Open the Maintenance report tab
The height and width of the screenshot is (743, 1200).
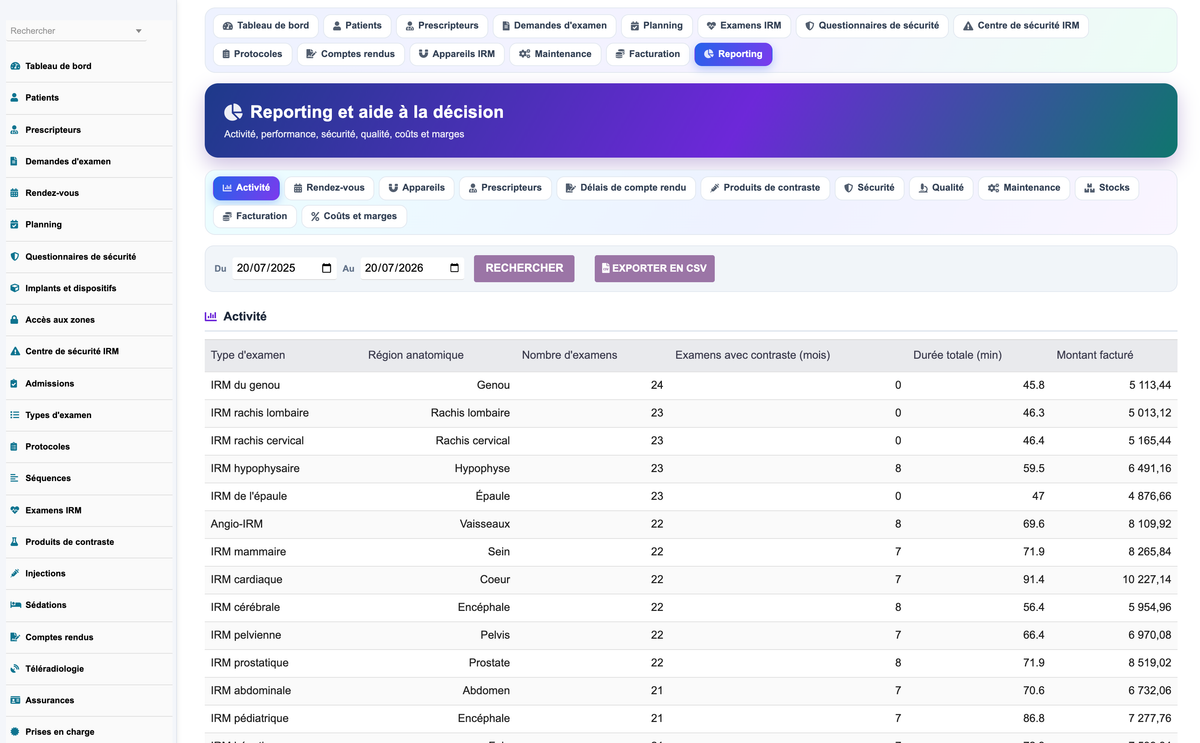click(x=1024, y=188)
